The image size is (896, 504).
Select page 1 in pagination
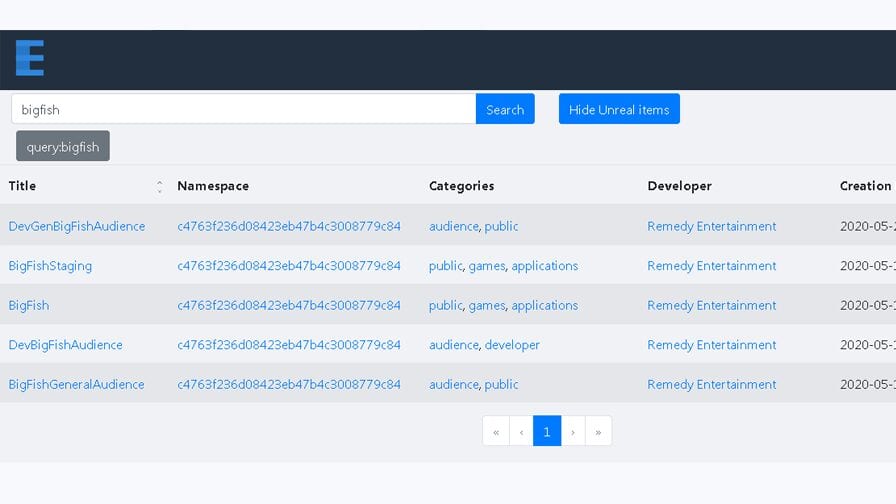click(x=547, y=431)
